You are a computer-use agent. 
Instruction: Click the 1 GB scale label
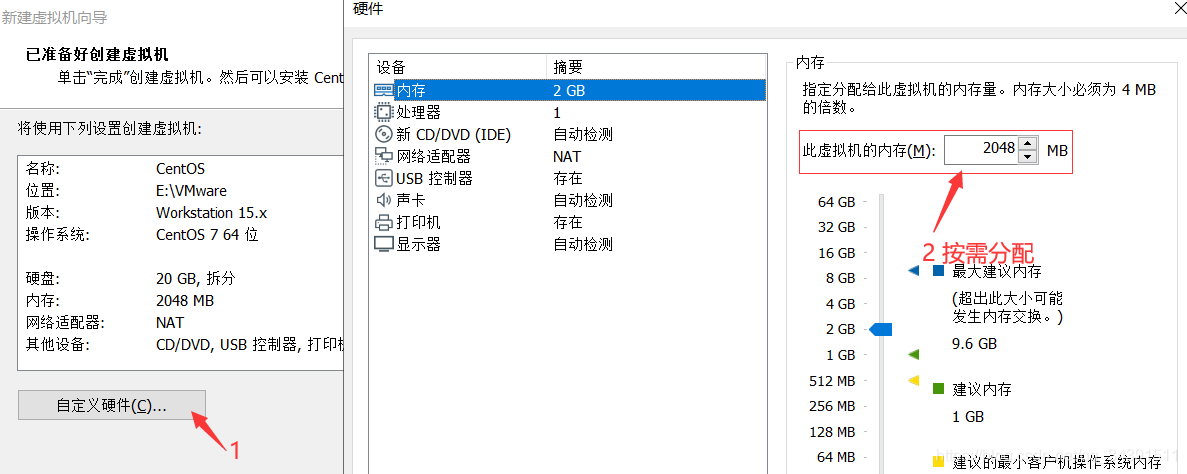pos(840,355)
